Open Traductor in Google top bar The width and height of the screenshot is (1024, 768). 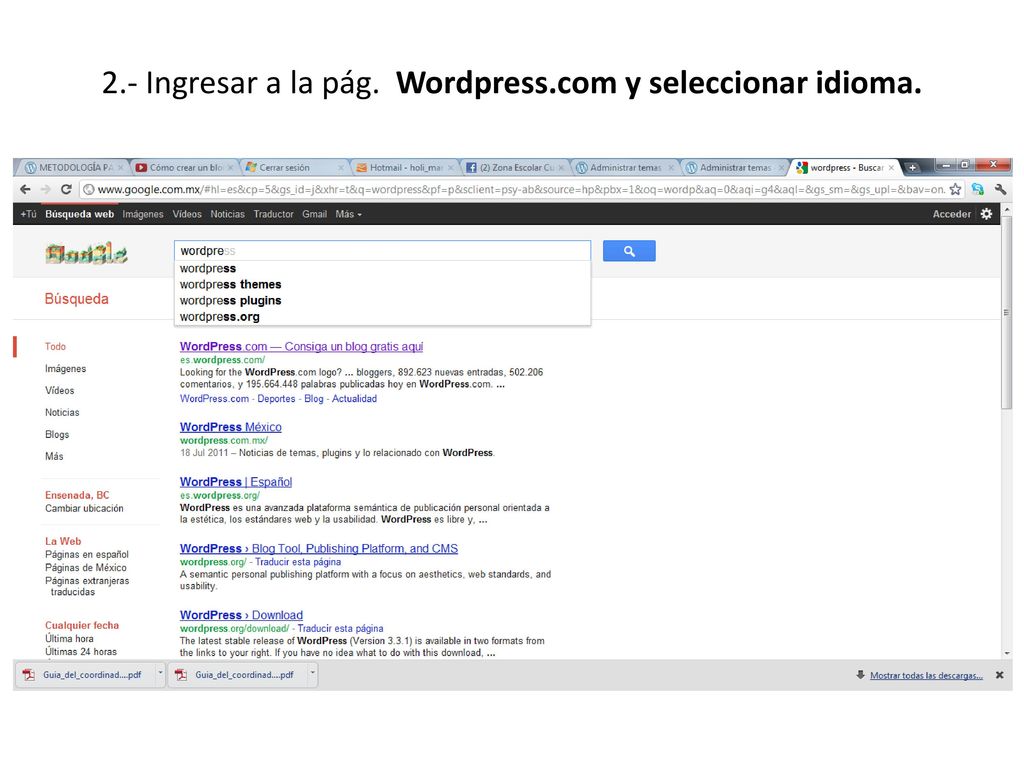coord(274,214)
